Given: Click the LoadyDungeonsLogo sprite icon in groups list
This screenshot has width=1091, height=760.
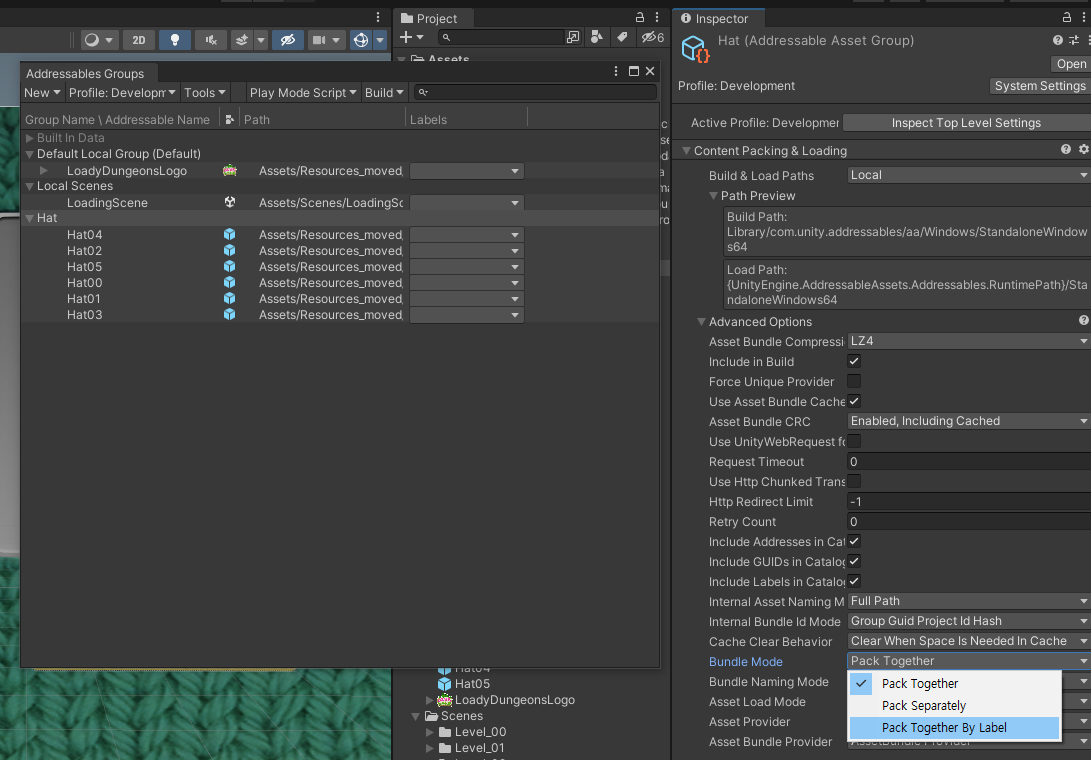Looking at the screenshot, I should pos(230,171).
